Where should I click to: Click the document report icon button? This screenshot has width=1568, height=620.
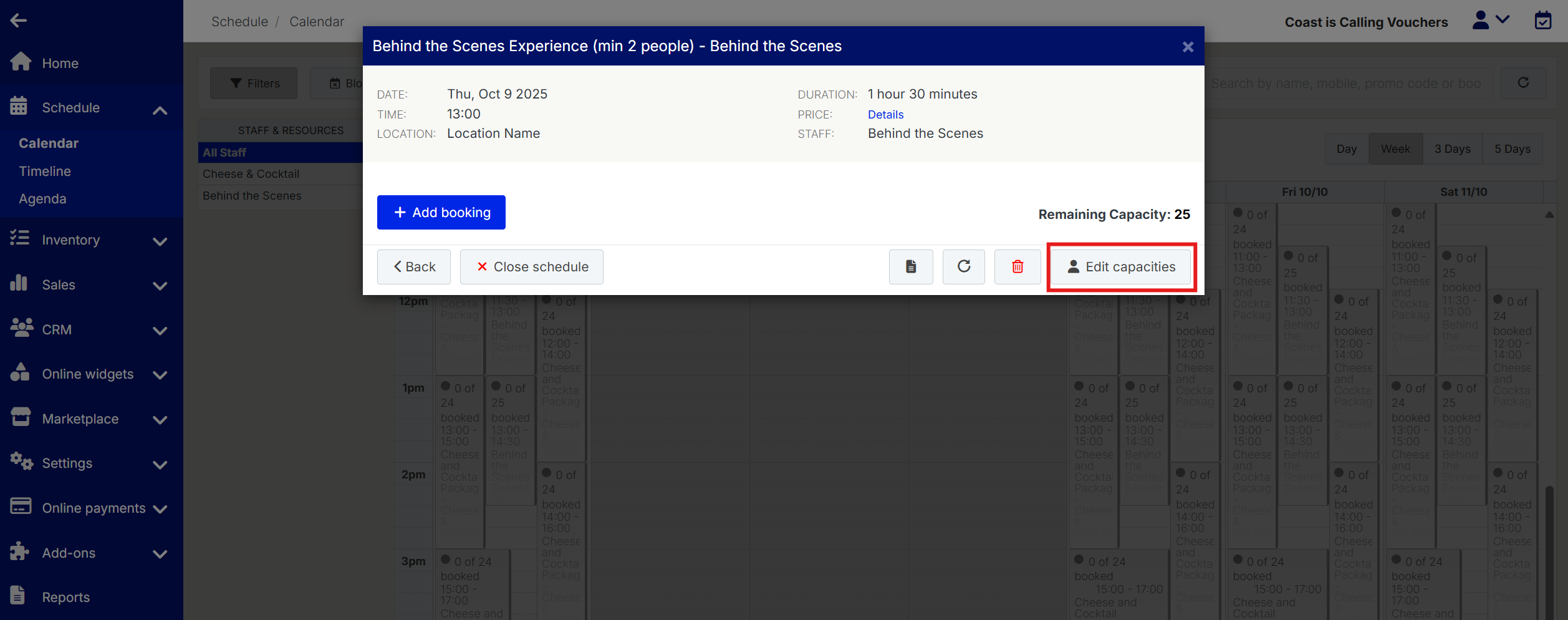pyautogui.click(x=910, y=267)
